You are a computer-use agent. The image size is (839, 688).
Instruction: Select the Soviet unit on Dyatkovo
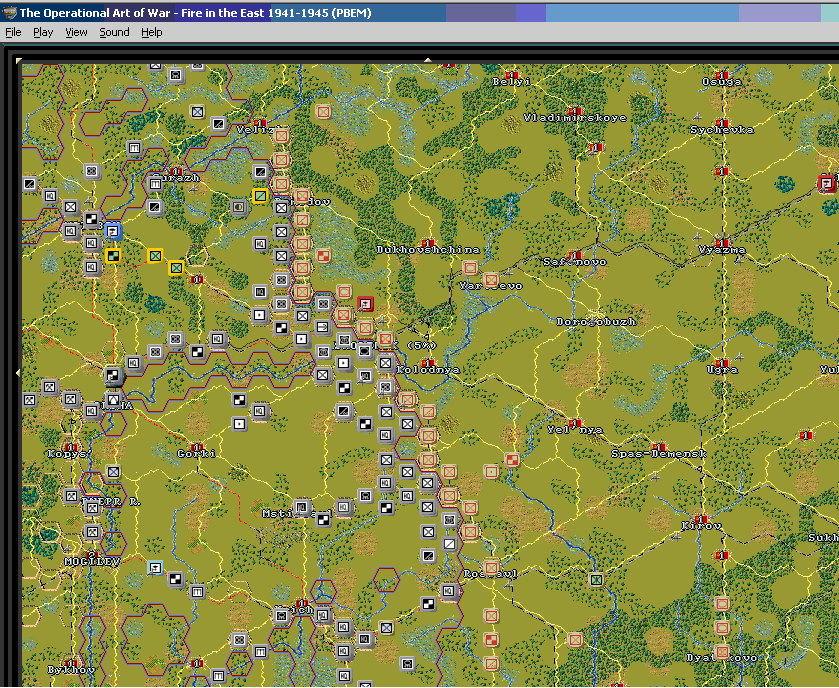[722, 652]
